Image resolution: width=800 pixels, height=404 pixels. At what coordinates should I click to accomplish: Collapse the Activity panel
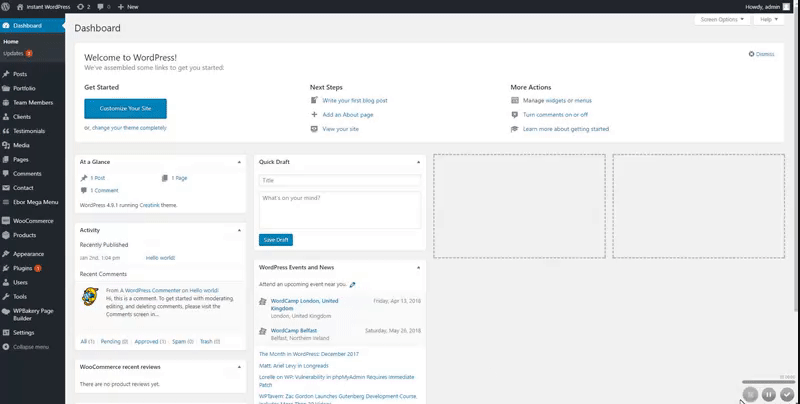(239, 231)
